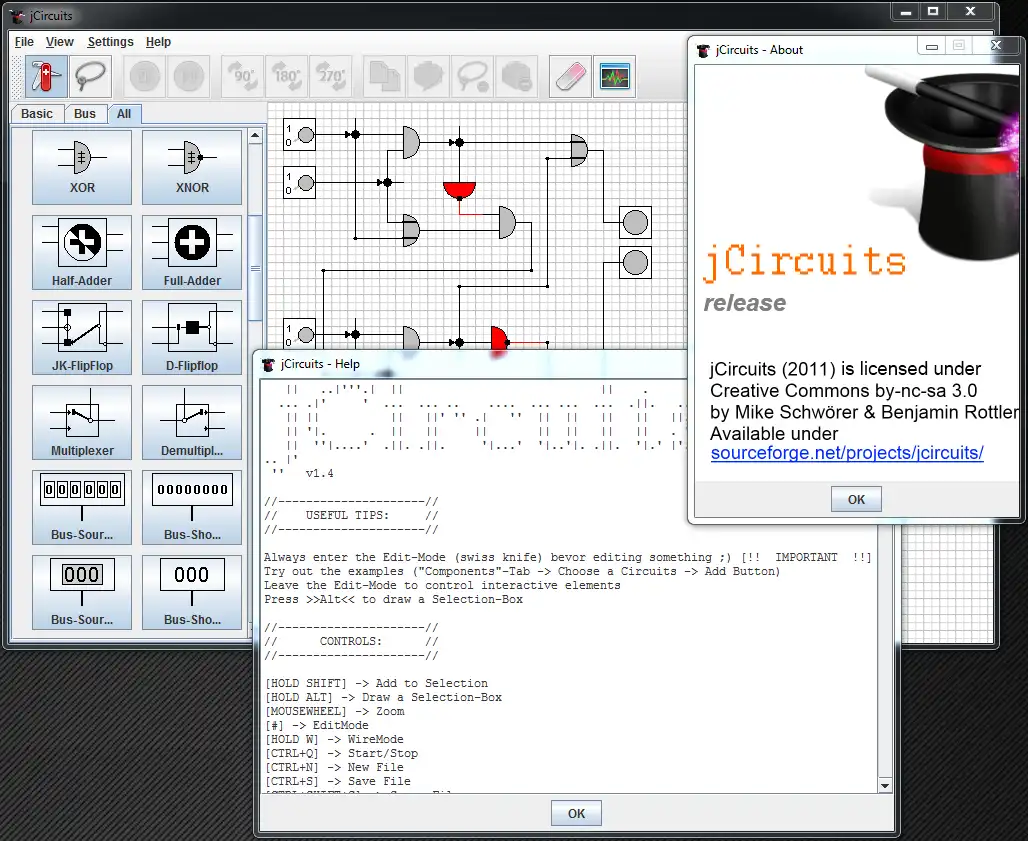Image resolution: width=1028 pixels, height=841 pixels.
Task: Toggle the lowest visible 1/0 input switch
Action: click(x=300, y=334)
